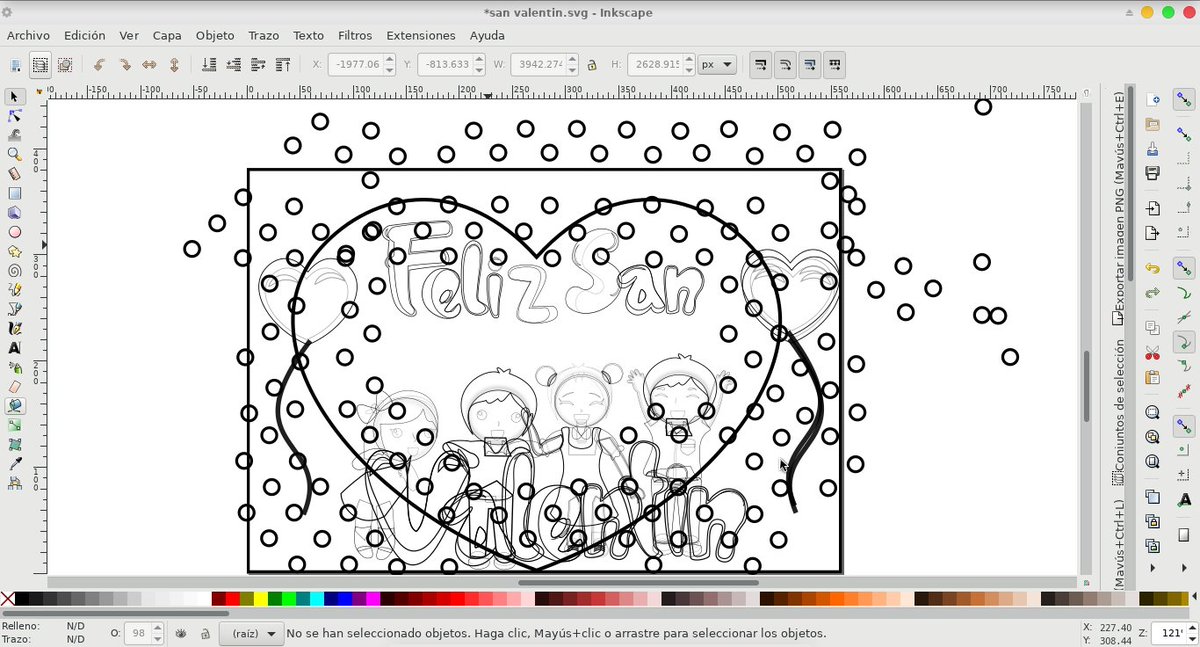Click the Save document icon
Screen dimensions: 1200x647
pyautogui.click(x=1153, y=149)
